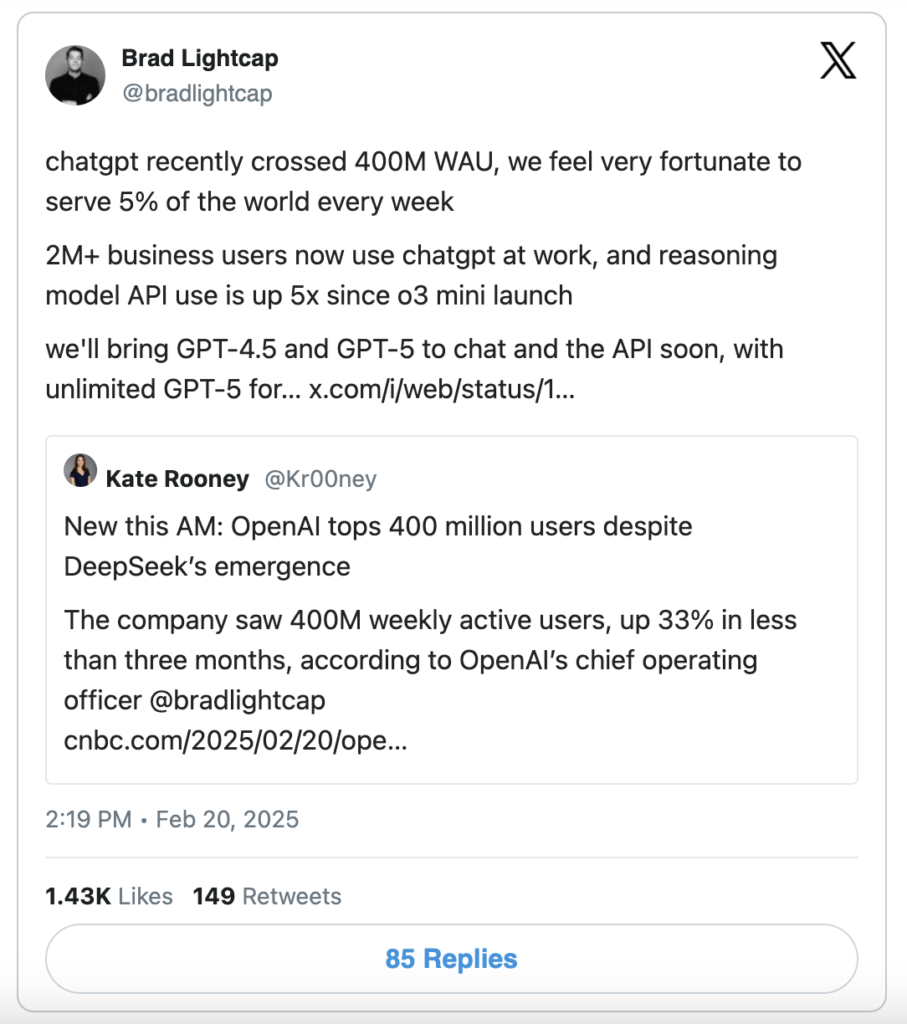Open Brad Lightcap's profile avatar
The width and height of the screenshot is (907, 1024).
pos(75,75)
